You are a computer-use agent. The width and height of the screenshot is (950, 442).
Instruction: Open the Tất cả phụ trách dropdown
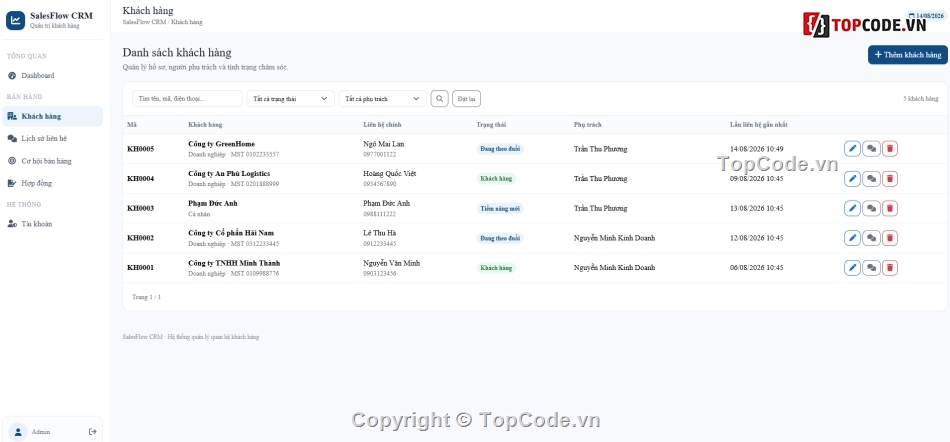tap(382, 99)
